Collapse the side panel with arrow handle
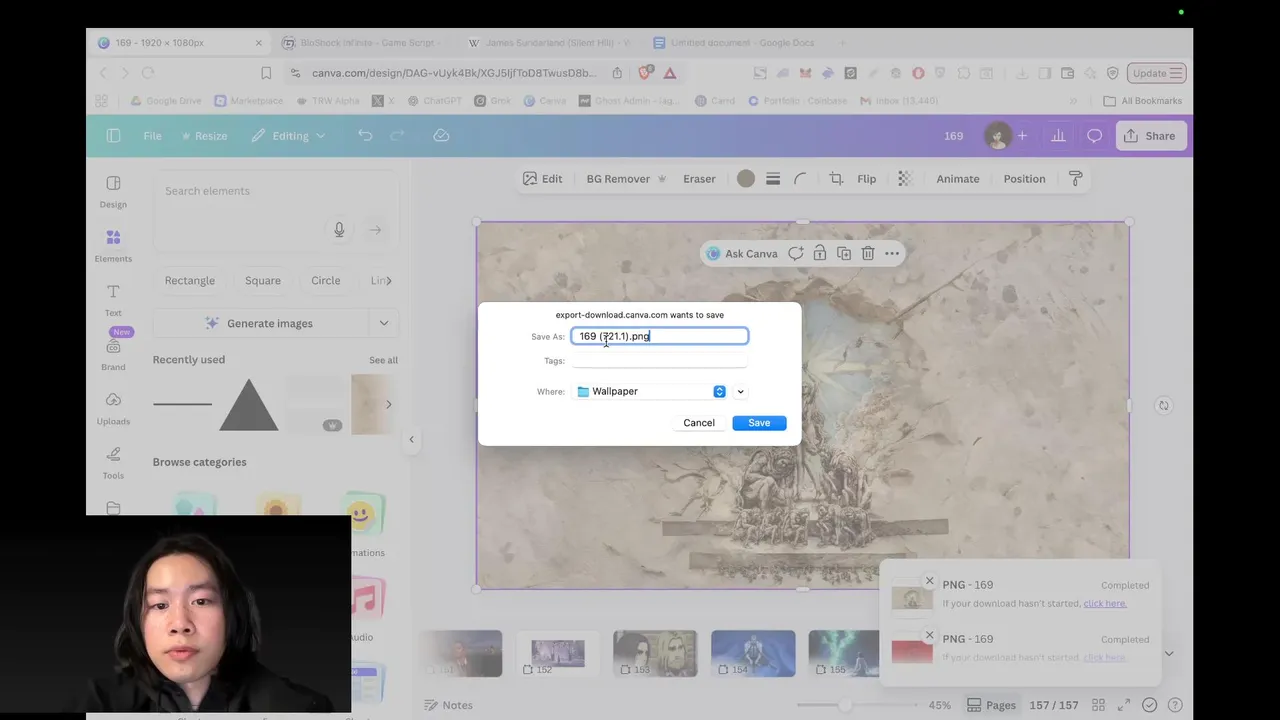The image size is (1280, 720). (x=411, y=439)
